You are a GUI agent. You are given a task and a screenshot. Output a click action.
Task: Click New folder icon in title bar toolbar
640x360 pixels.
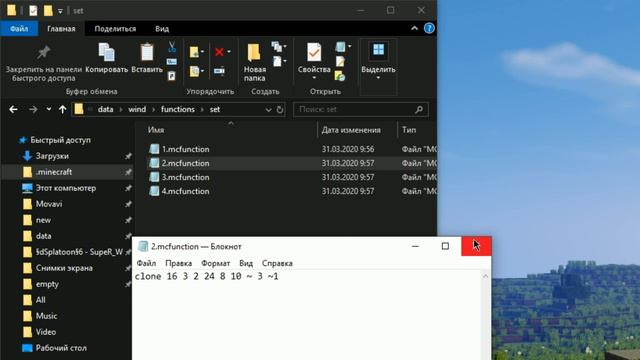coord(48,11)
